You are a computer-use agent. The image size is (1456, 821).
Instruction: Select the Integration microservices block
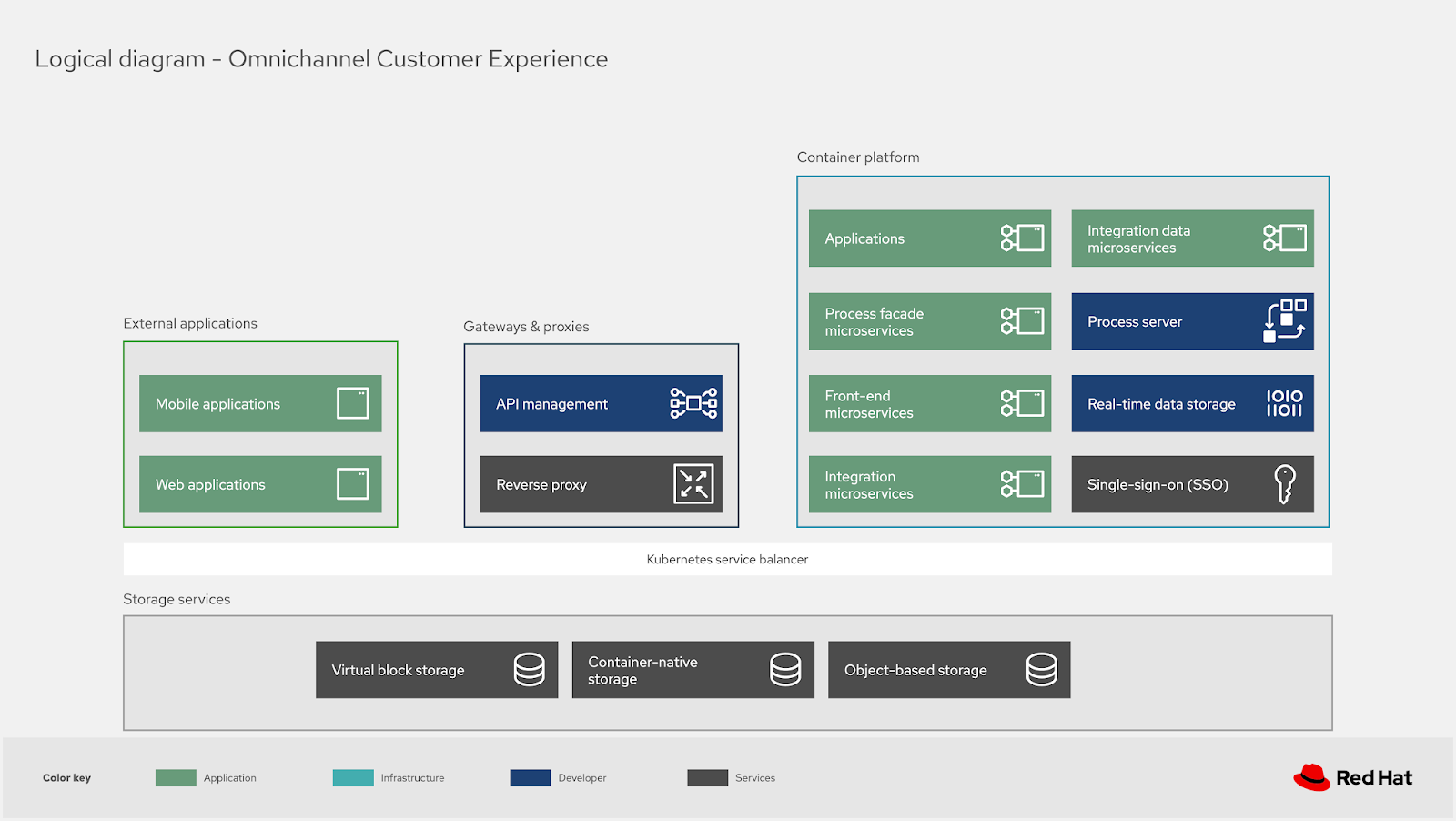(929, 484)
